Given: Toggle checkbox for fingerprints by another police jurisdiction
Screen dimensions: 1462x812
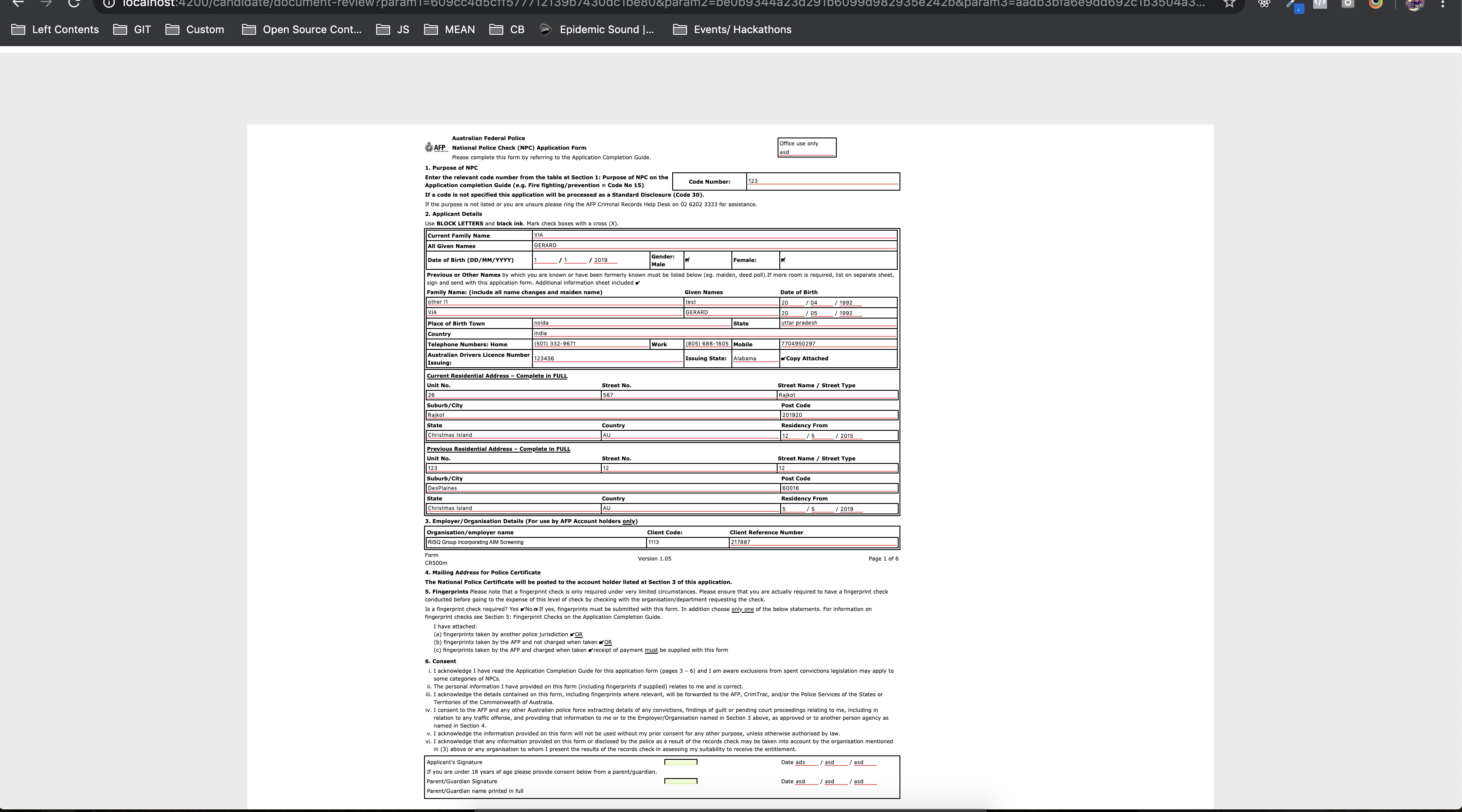Looking at the screenshot, I should click(572, 635).
